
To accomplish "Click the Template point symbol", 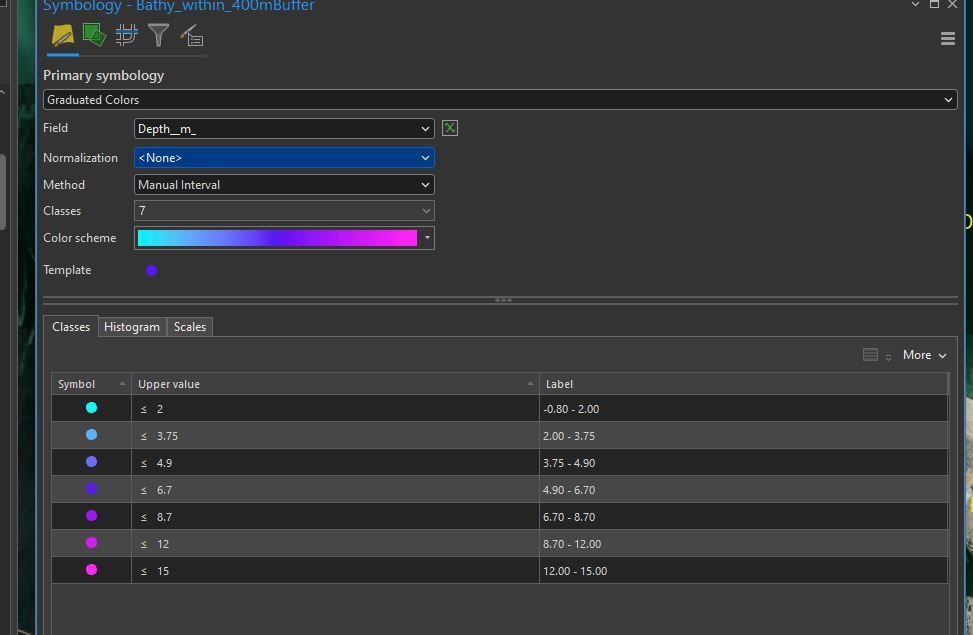I will point(151,270).
